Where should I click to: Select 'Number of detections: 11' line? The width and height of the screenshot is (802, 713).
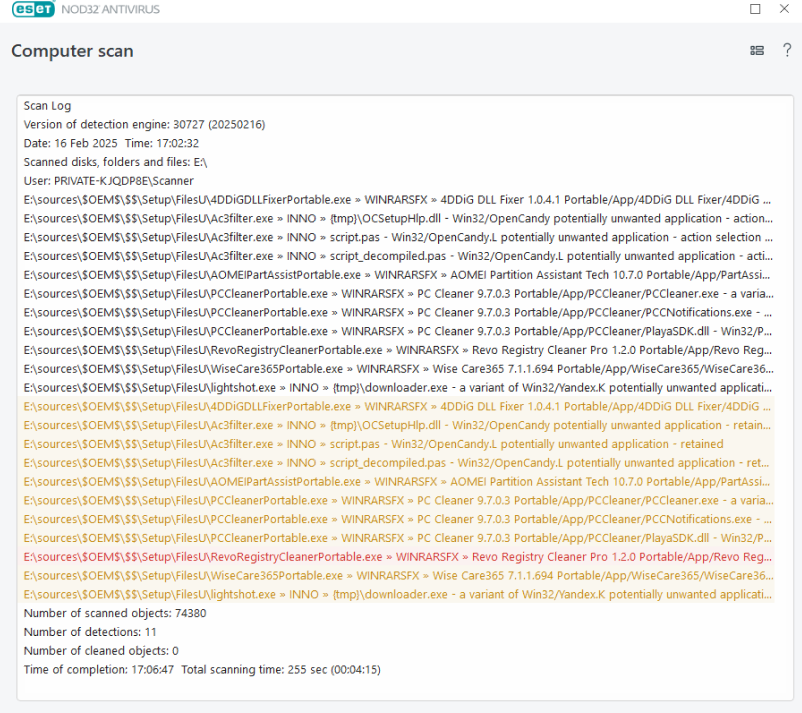(90, 632)
